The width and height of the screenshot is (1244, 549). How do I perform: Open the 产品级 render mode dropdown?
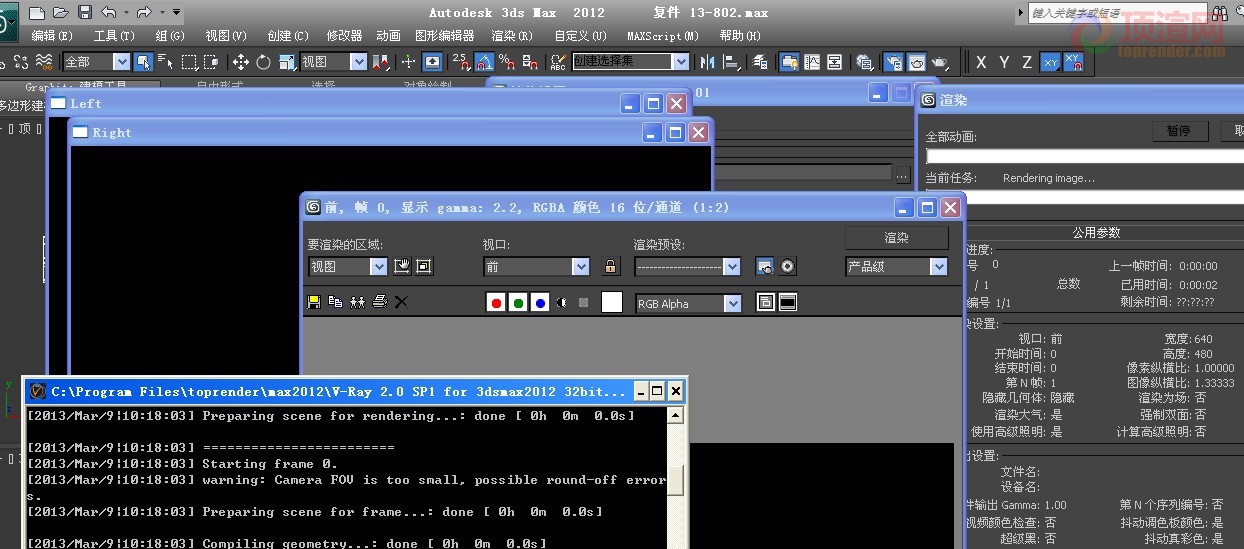tap(938, 266)
